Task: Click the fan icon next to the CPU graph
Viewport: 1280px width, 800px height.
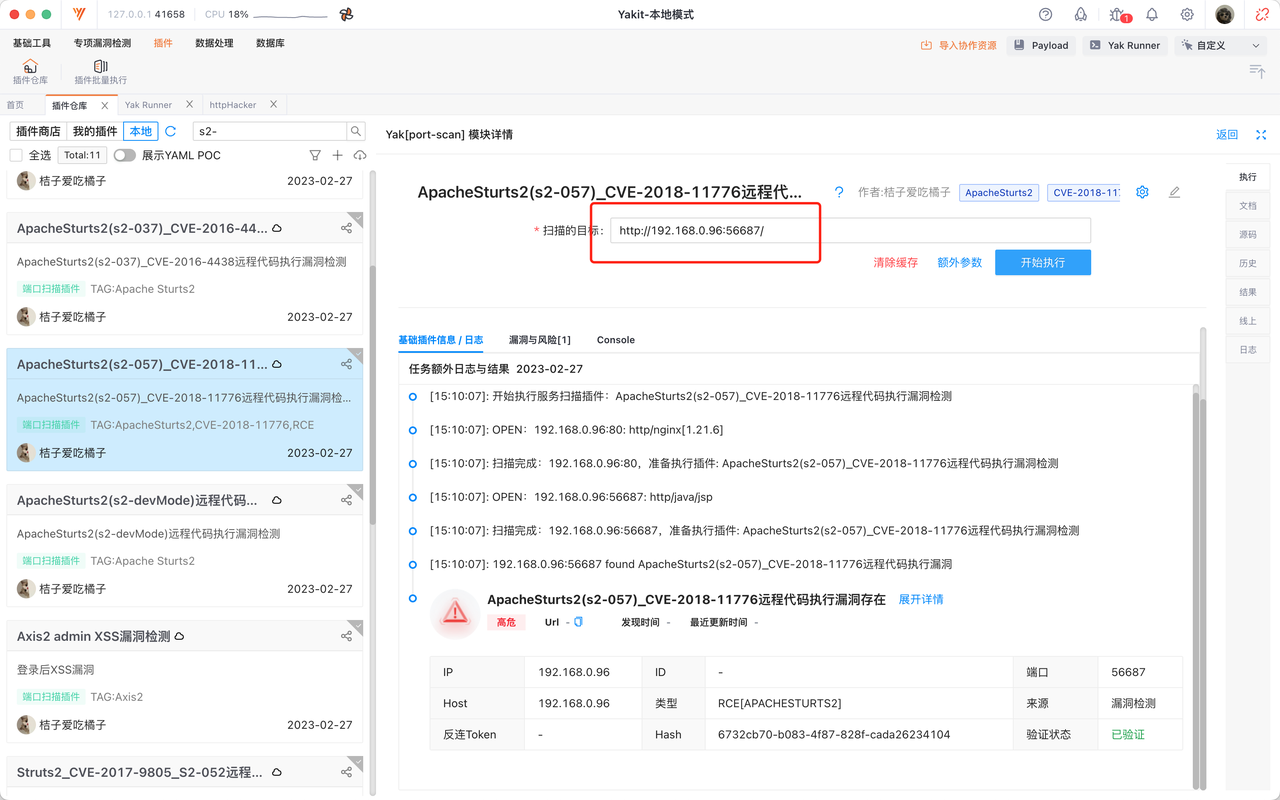Action: [346, 15]
